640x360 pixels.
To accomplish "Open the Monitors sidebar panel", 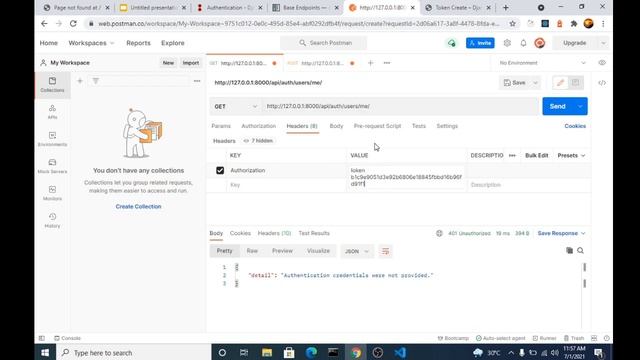I will click(x=52, y=193).
